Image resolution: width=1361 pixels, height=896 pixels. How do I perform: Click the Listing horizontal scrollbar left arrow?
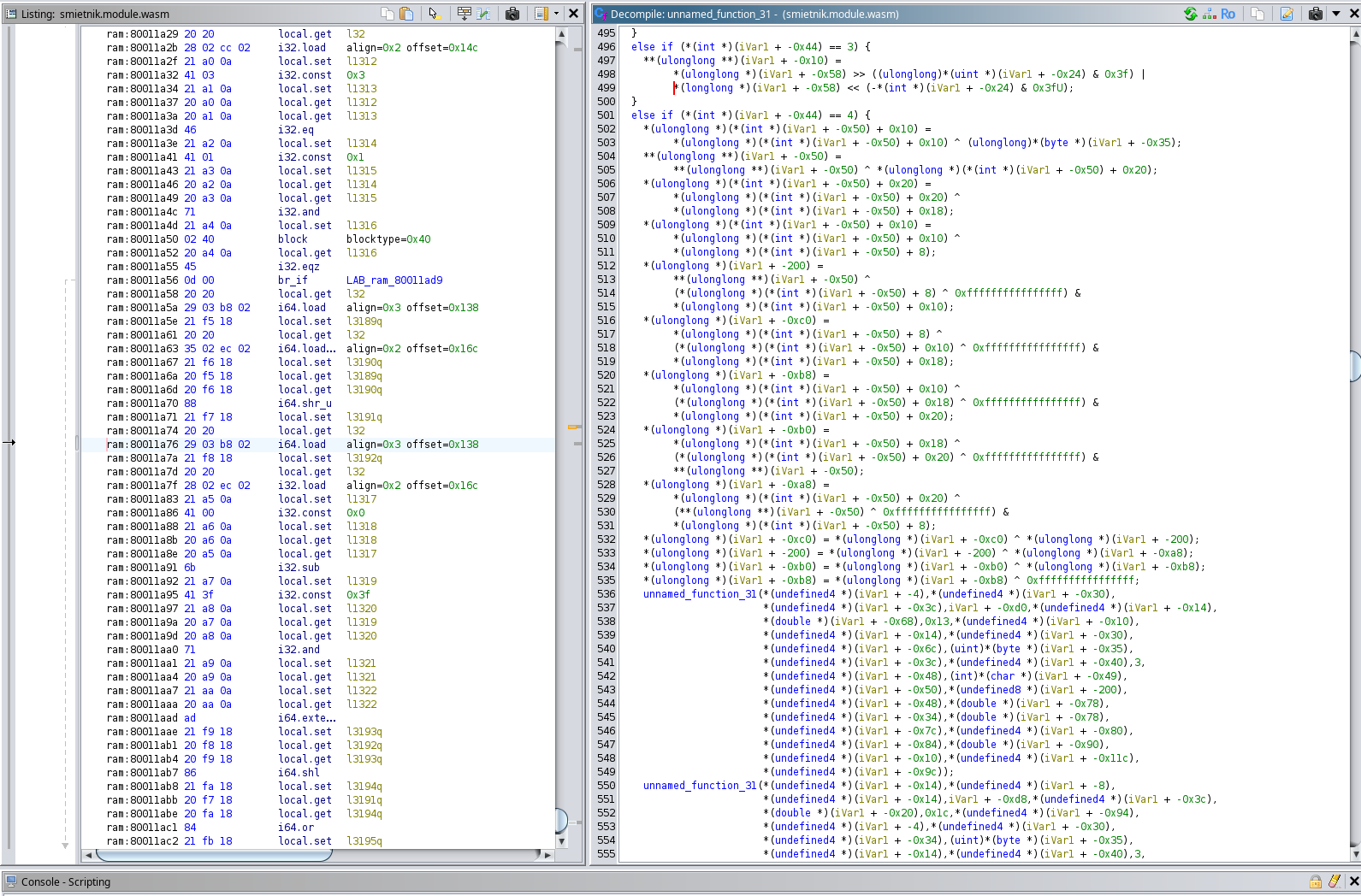tap(88, 855)
